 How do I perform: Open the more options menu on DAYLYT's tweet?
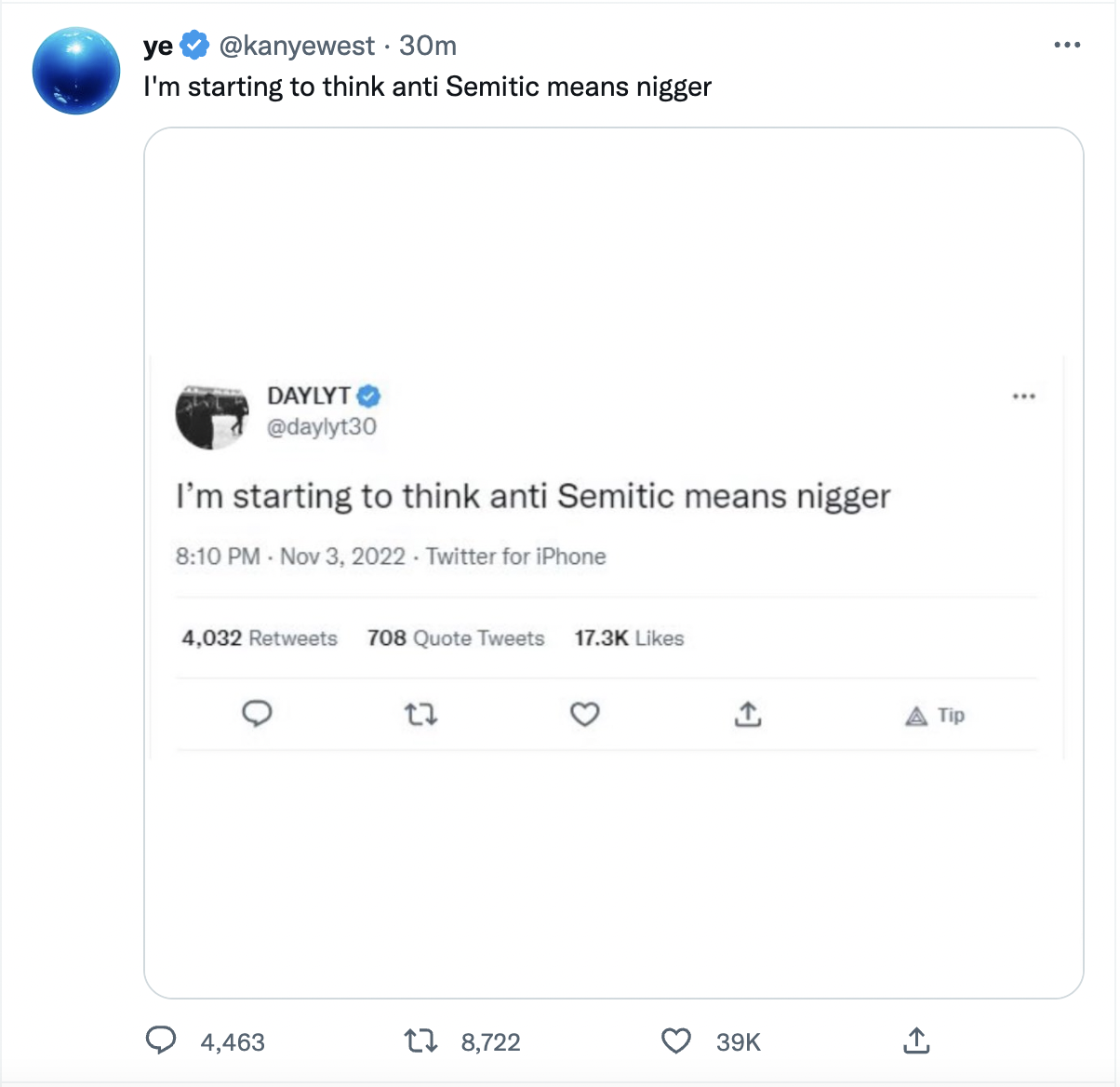click(1024, 396)
